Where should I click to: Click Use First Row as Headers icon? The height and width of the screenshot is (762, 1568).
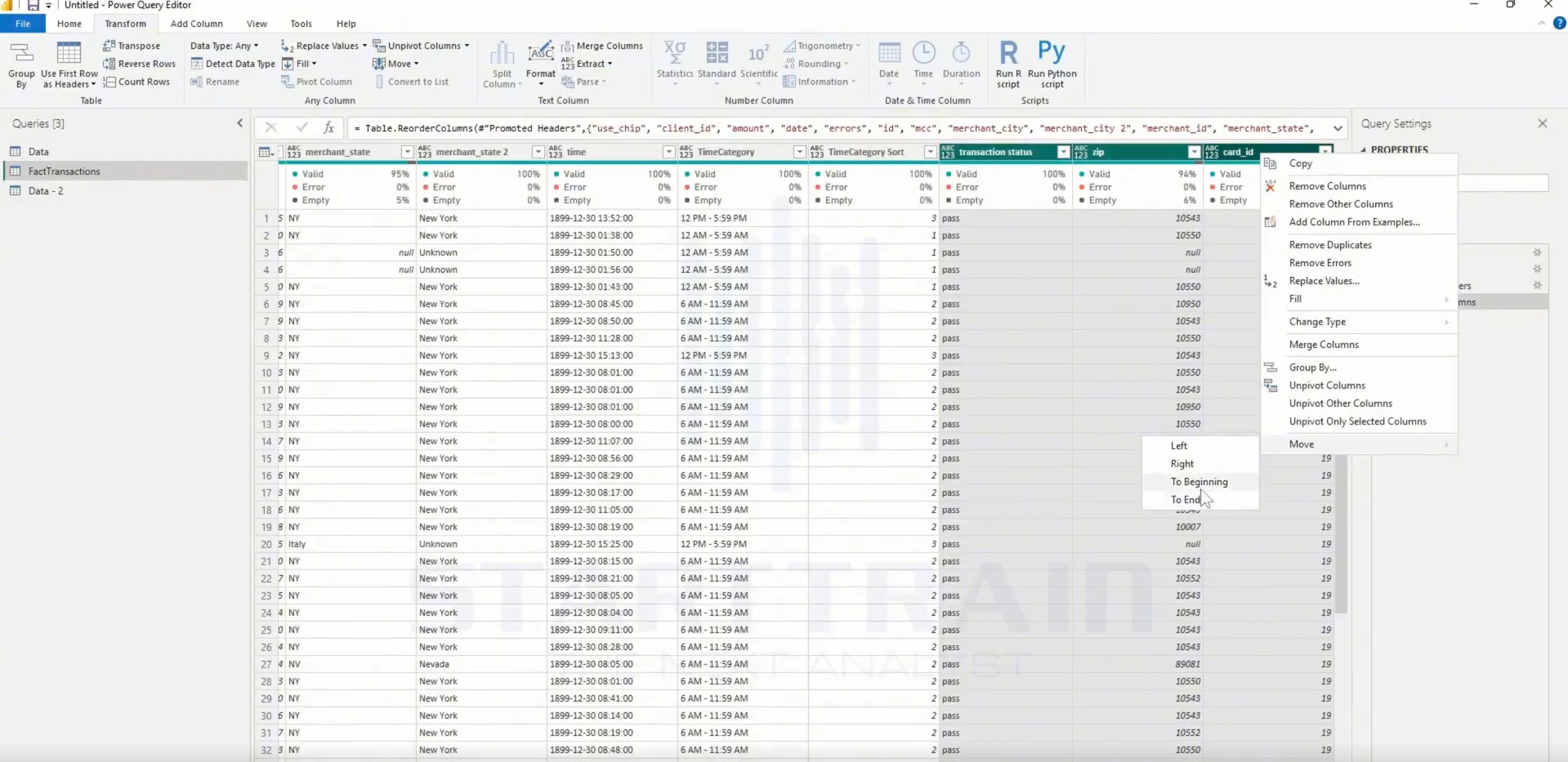pyautogui.click(x=69, y=65)
